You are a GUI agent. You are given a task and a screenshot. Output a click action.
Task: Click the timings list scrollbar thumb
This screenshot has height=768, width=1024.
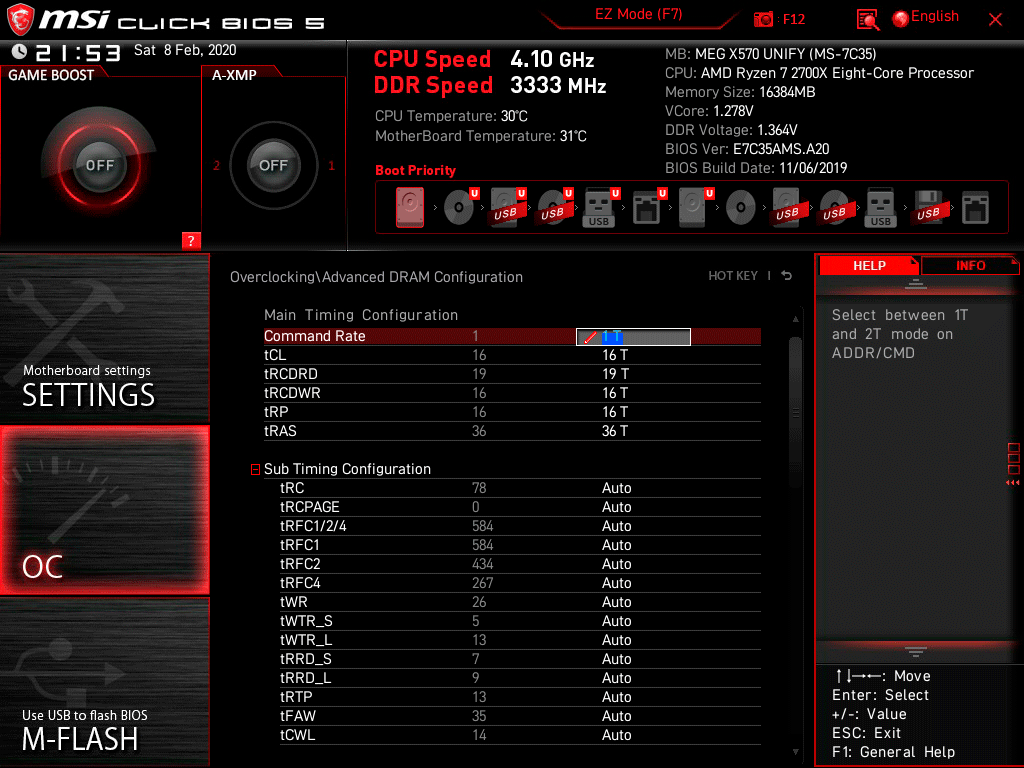pos(795,412)
